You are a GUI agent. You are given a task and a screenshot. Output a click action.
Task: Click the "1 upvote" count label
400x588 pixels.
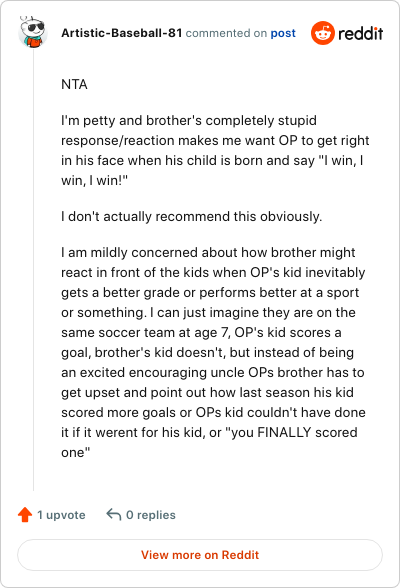pyautogui.click(x=61, y=515)
